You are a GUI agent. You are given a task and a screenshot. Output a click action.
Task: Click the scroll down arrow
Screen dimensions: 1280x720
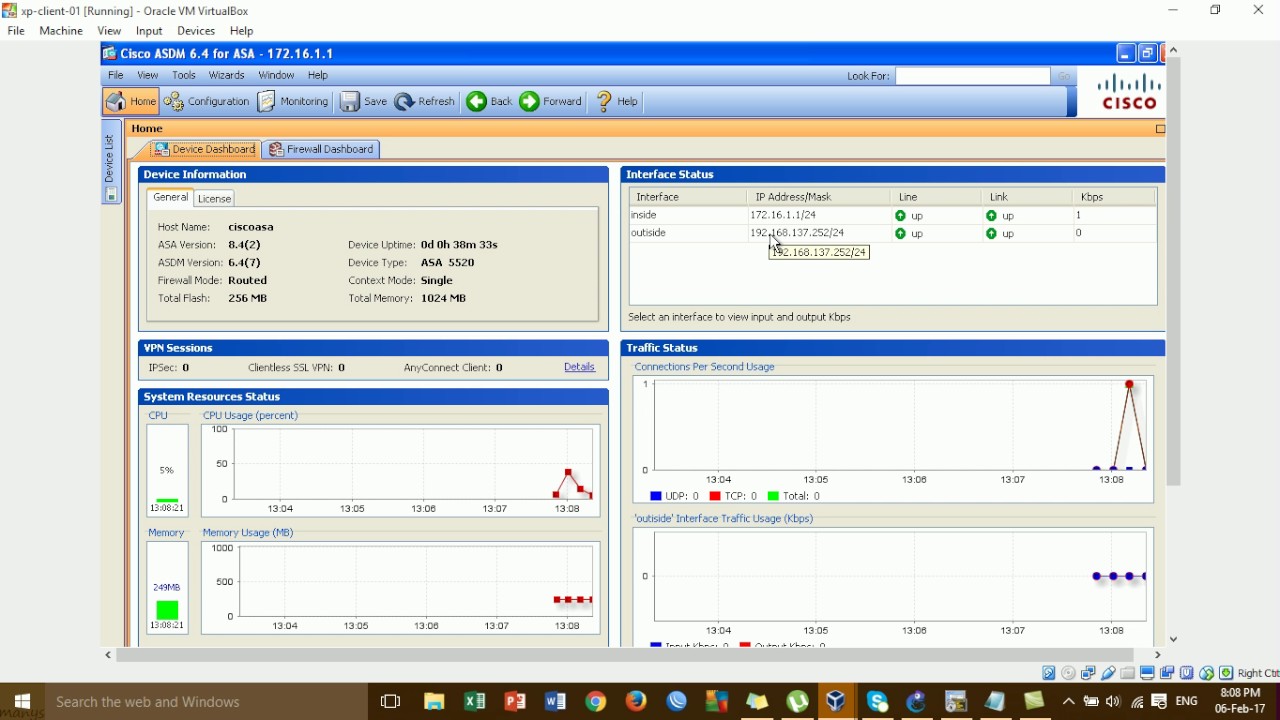coord(1174,639)
